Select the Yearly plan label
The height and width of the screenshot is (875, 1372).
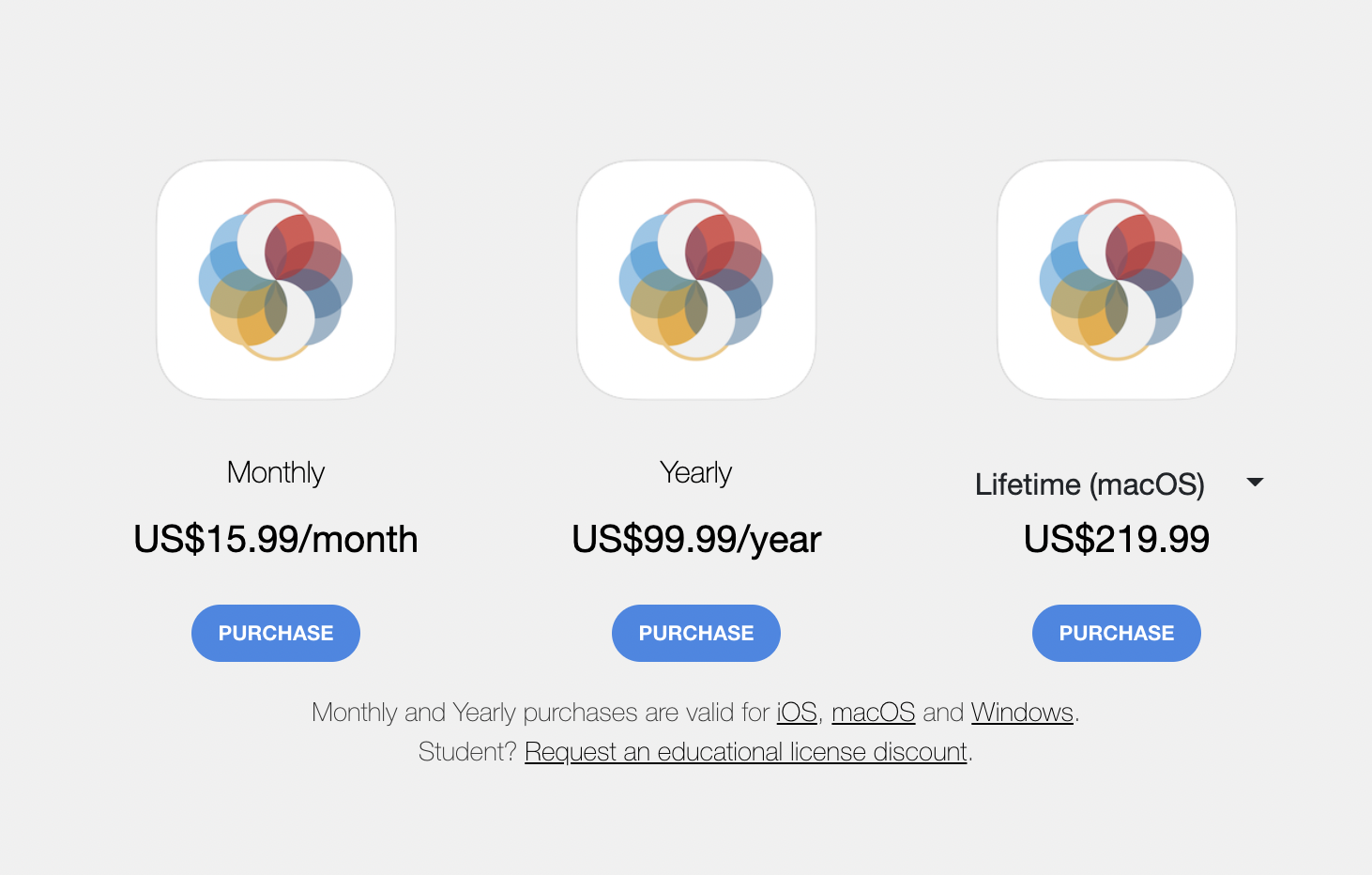click(x=696, y=472)
